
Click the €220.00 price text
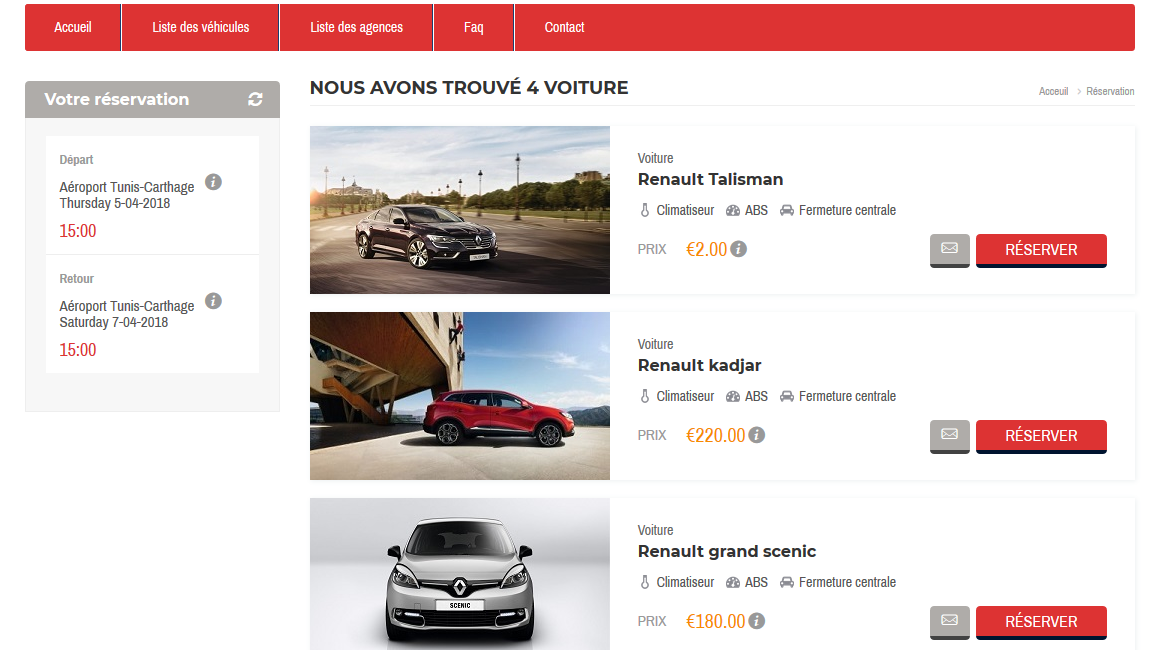click(715, 436)
